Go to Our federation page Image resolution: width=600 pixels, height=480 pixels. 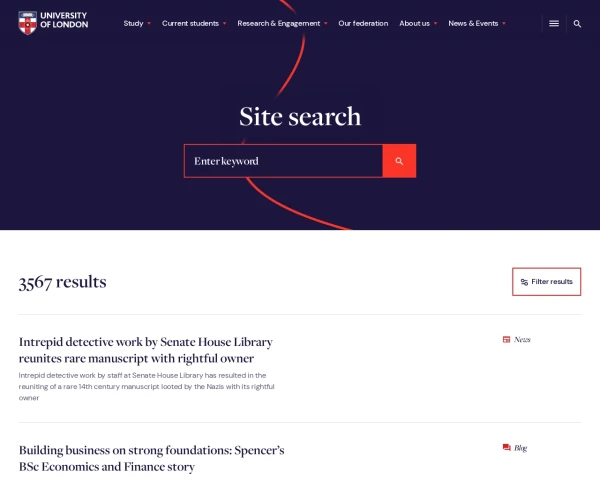362,23
